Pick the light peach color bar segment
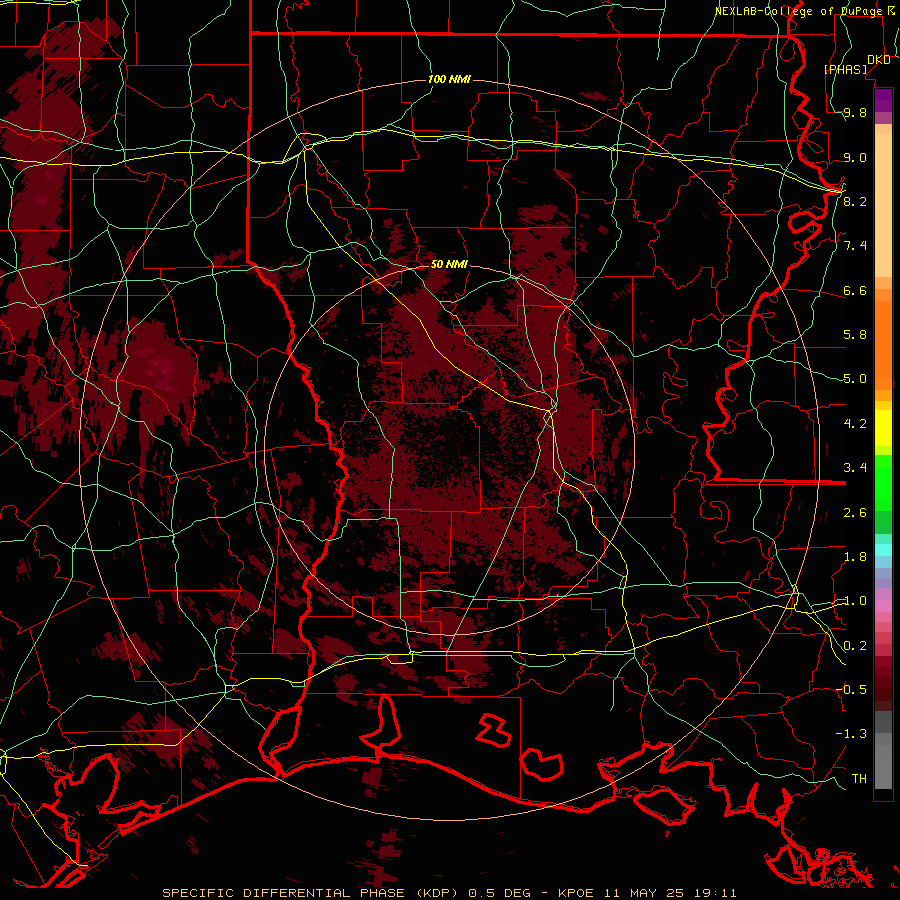The height and width of the screenshot is (900, 900). tap(883, 205)
